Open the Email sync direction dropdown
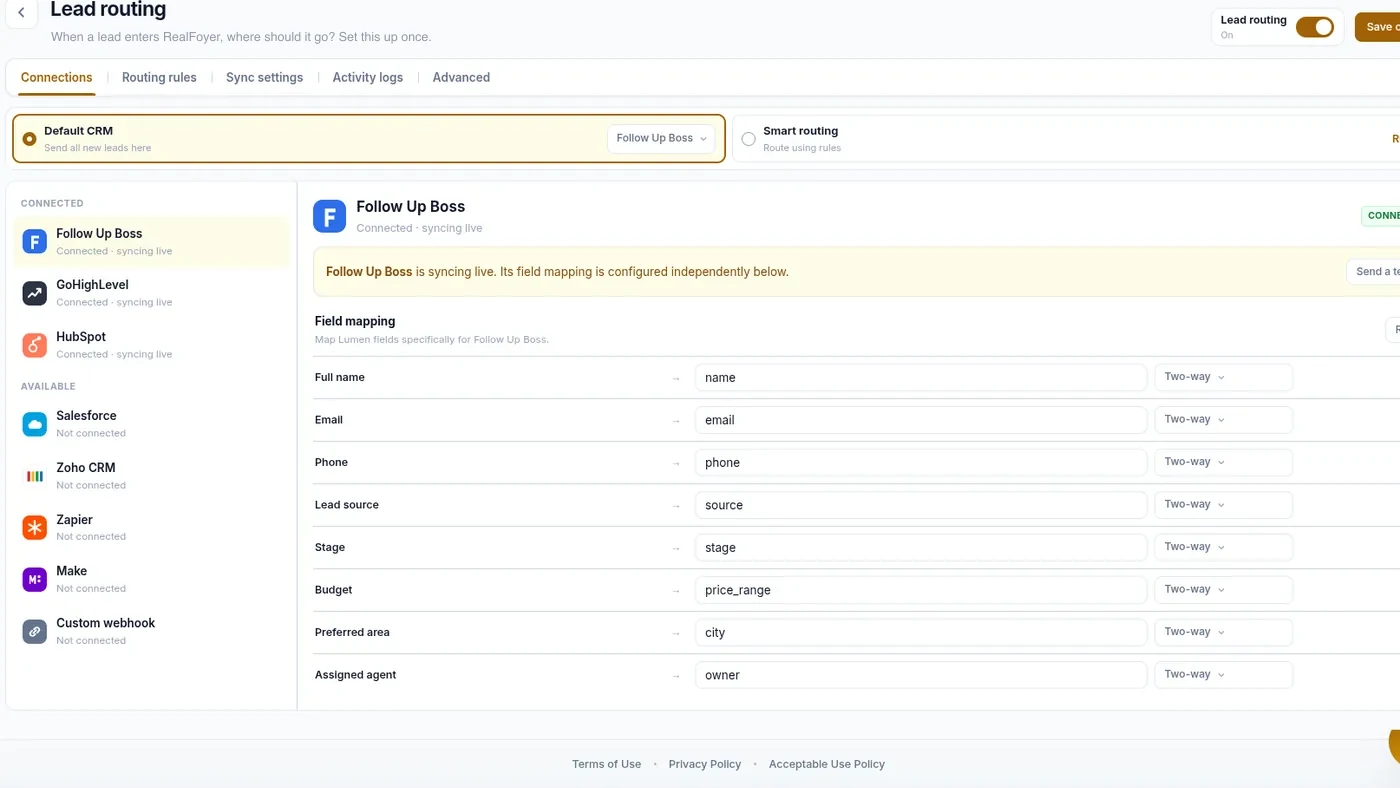 coord(1223,420)
